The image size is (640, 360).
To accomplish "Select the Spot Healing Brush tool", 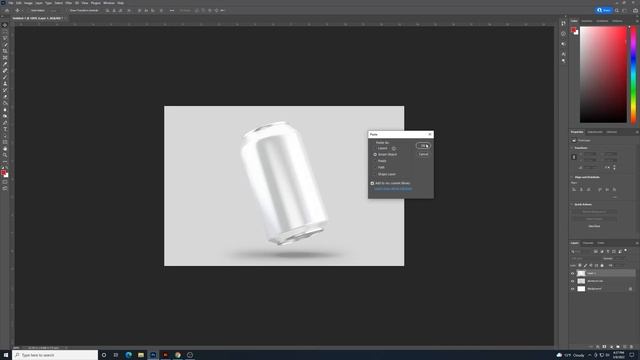I will click(x=5, y=71).
